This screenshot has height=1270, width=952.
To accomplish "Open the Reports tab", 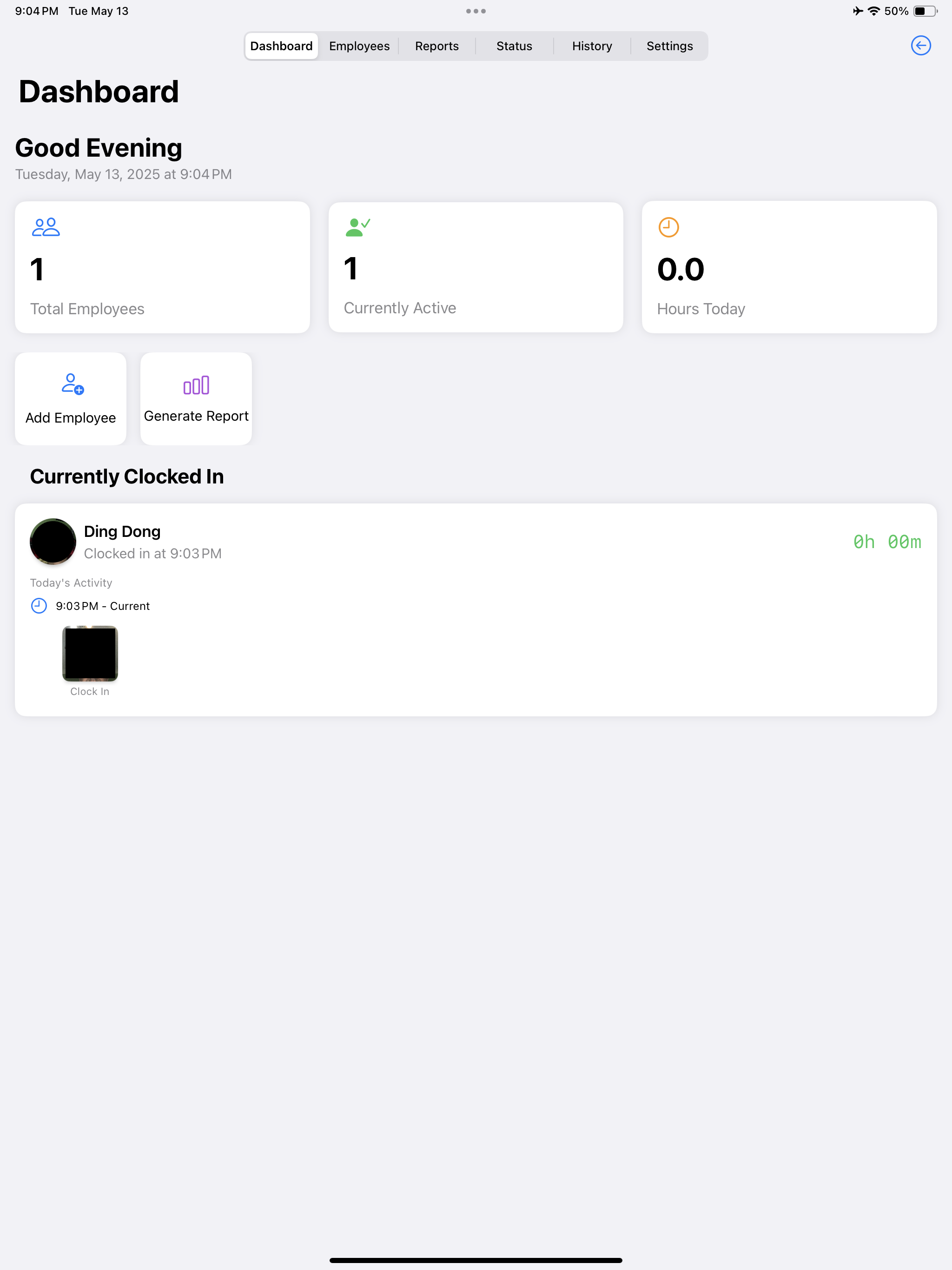I will pos(436,46).
